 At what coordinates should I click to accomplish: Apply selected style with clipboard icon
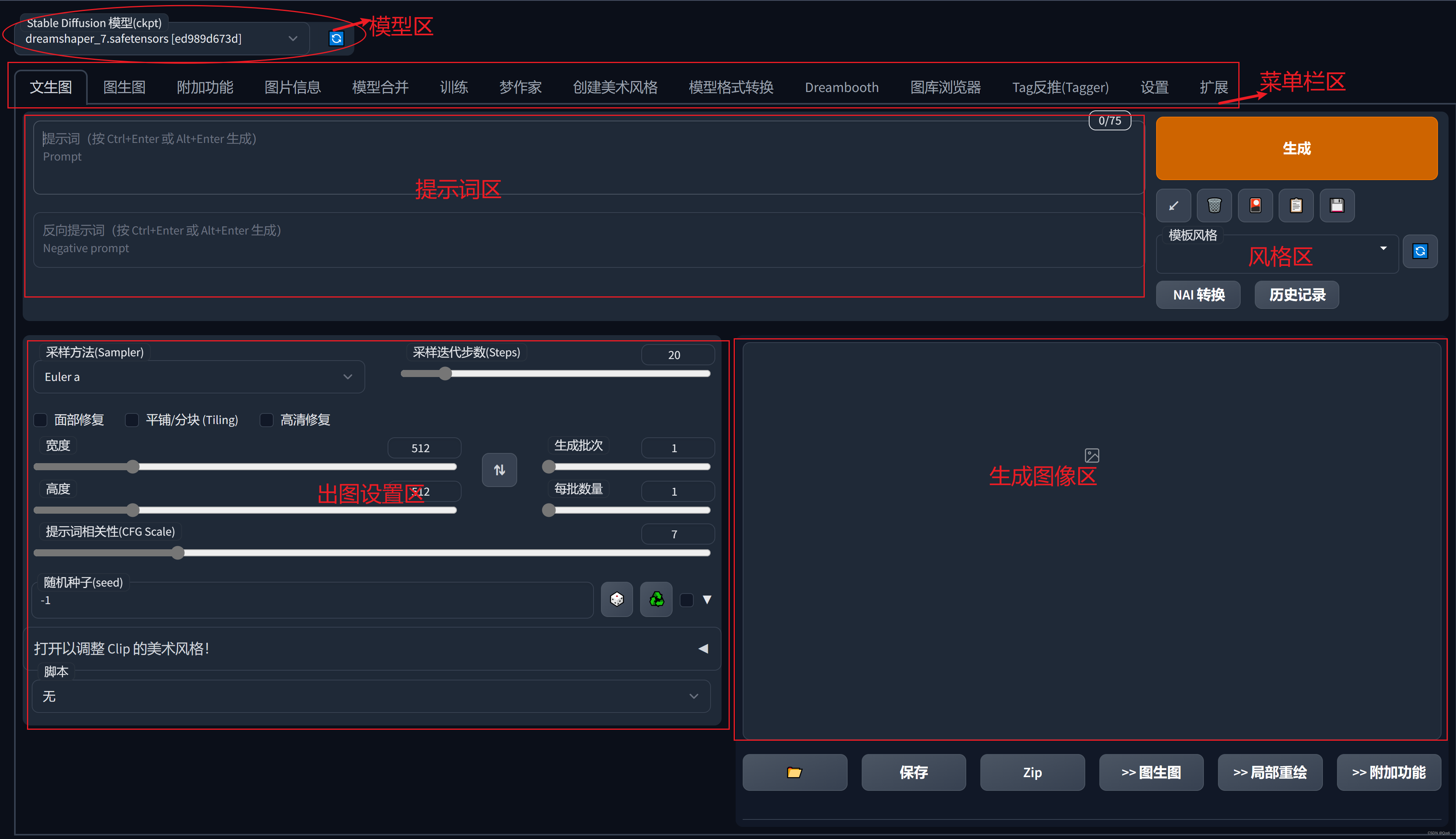(1296, 206)
